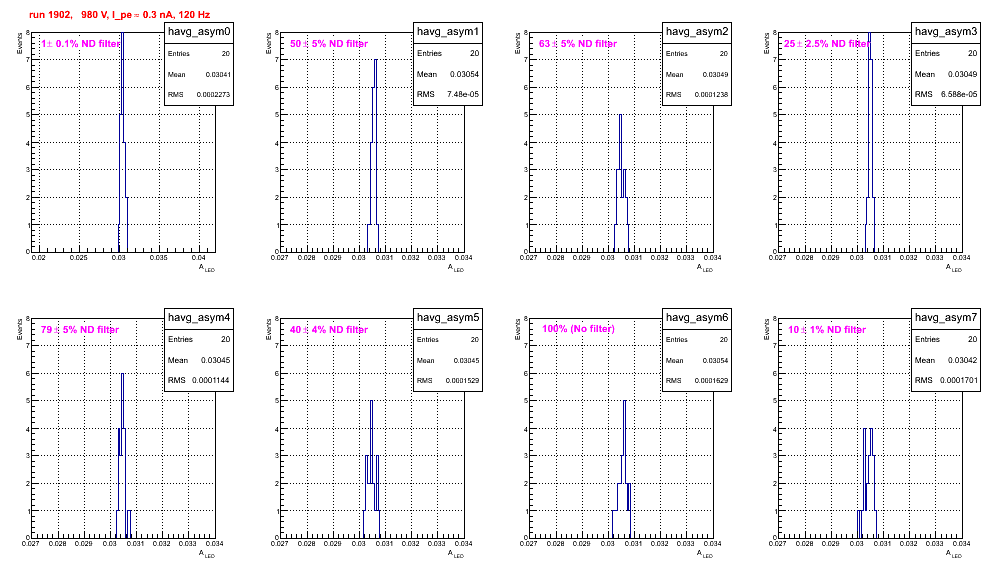Click the histogram peak in havg_asym1 plot
Screen dimensions: 996x572
click(x=375, y=61)
